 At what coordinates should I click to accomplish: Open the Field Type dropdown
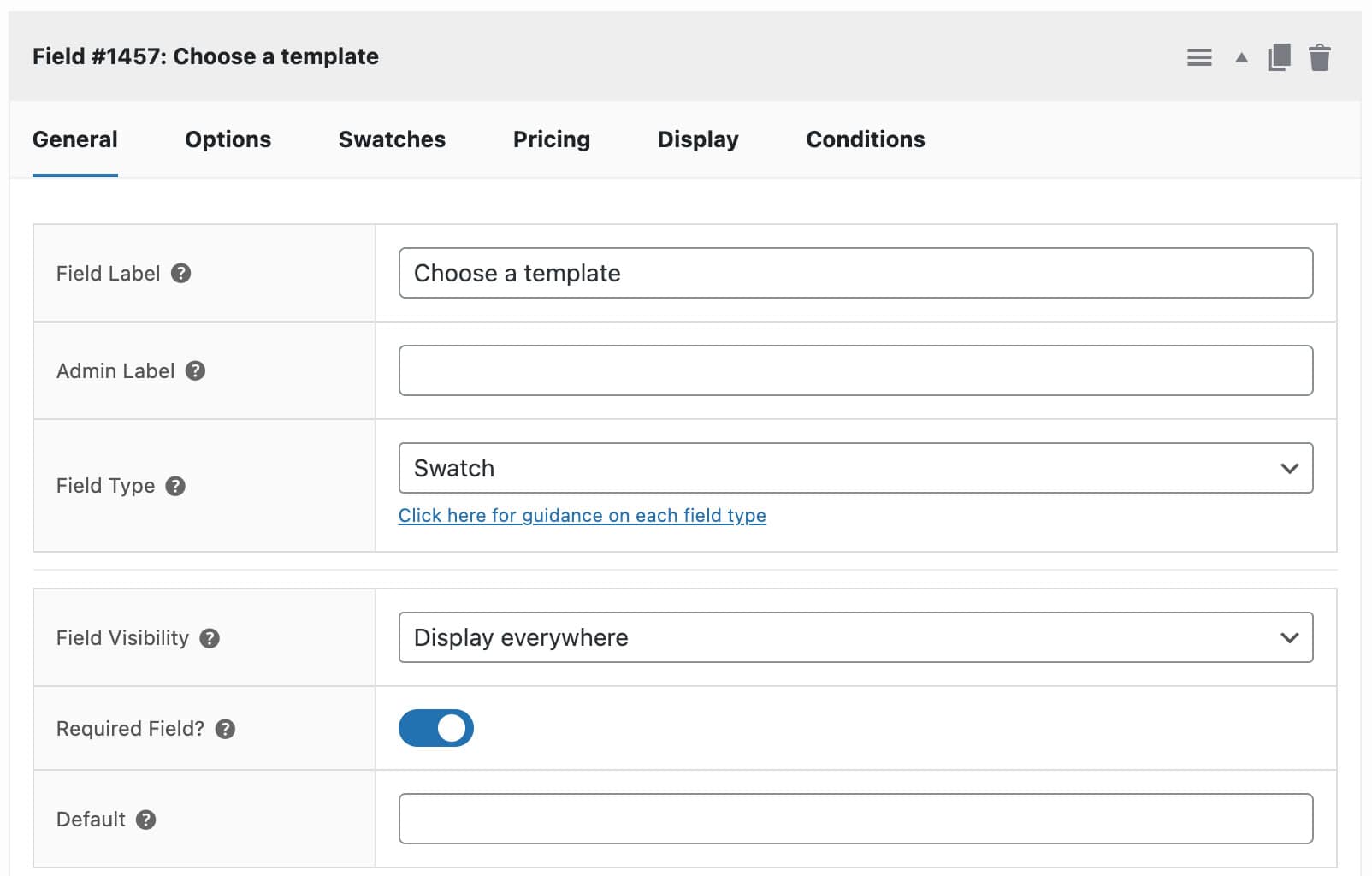coord(855,468)
